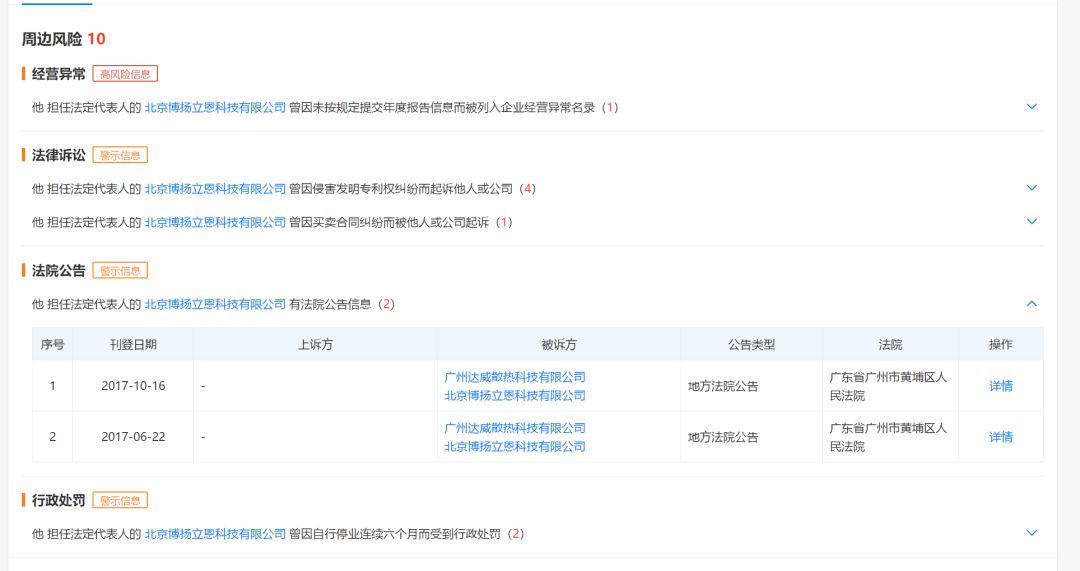Click 地方法院公告 in row 2

(x=723, y=437)
